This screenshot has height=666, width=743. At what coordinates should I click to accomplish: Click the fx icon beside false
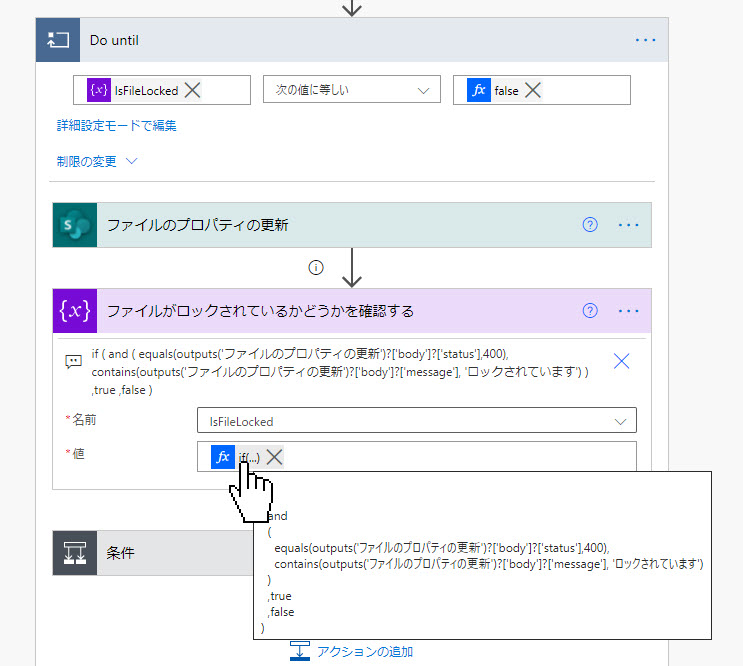point(479,90)
